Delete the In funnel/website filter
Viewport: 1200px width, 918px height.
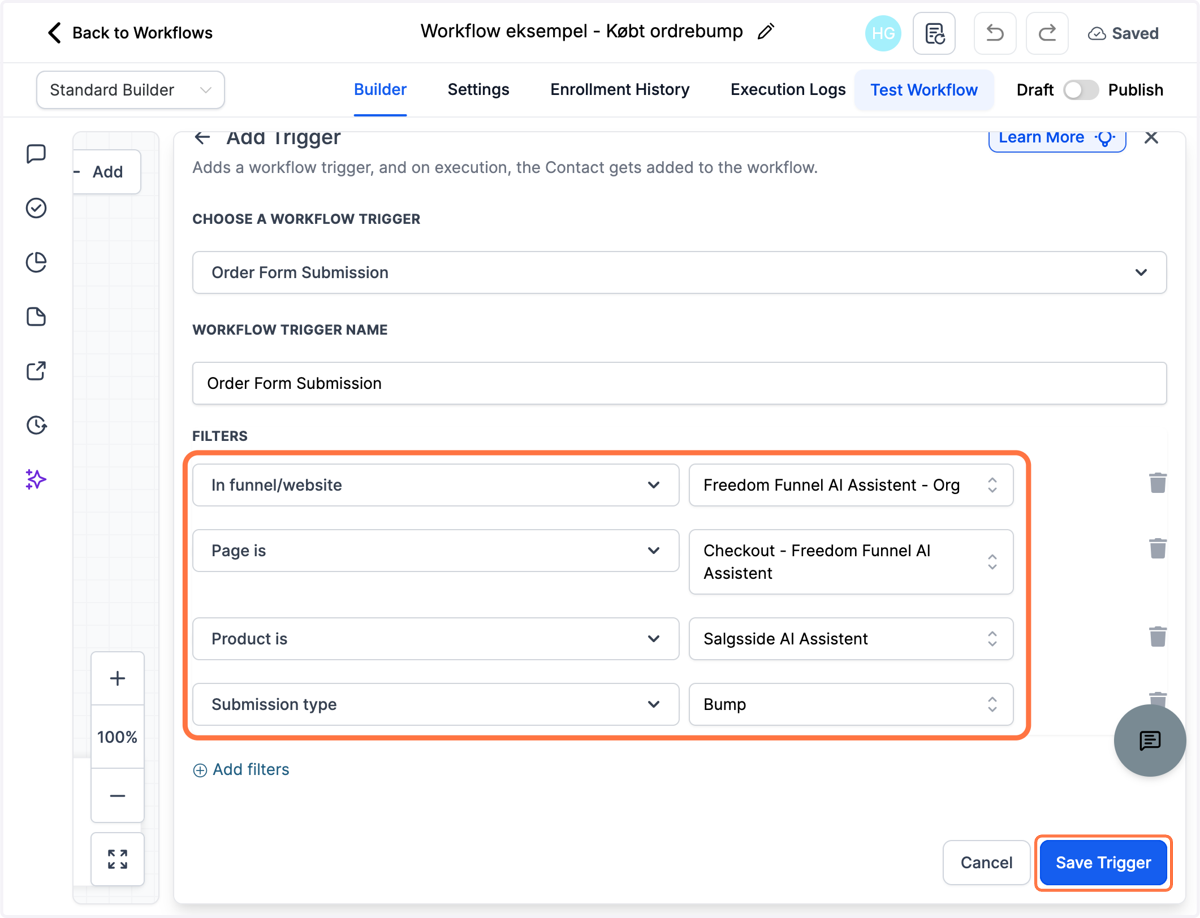tap(1158, 484)
